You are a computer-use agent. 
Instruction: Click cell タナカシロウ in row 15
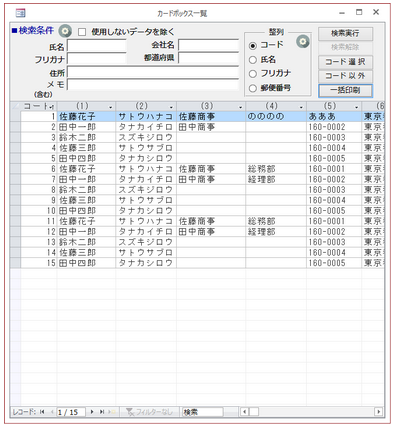click(x=146, y=263)
